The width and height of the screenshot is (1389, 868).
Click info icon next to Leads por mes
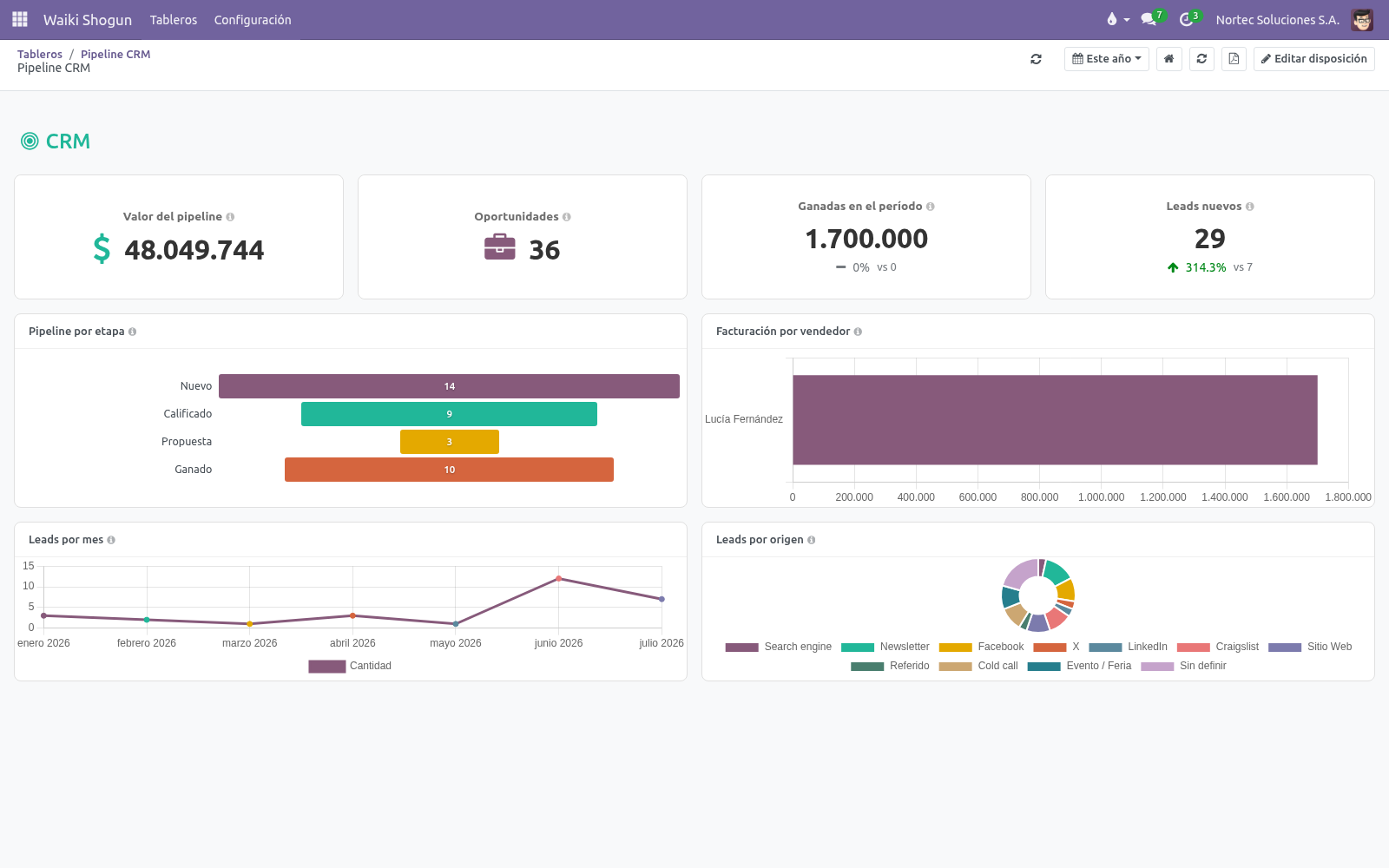click(x=111, y=540)
